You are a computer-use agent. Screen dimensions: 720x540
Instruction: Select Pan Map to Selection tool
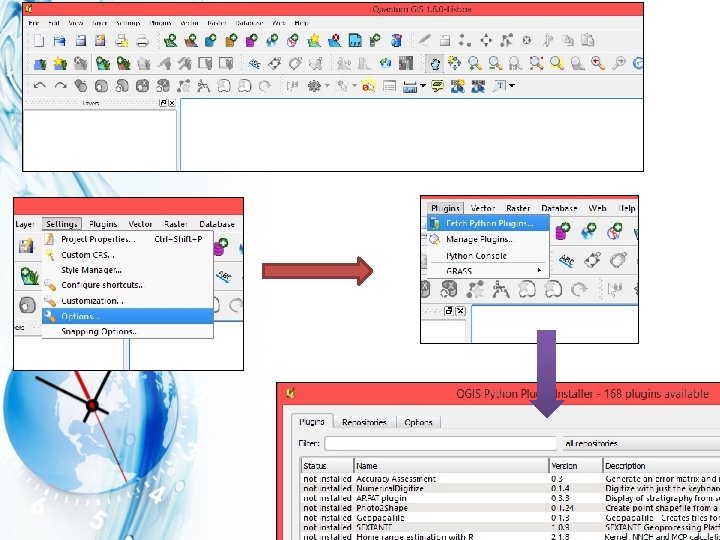pos(455,63)
